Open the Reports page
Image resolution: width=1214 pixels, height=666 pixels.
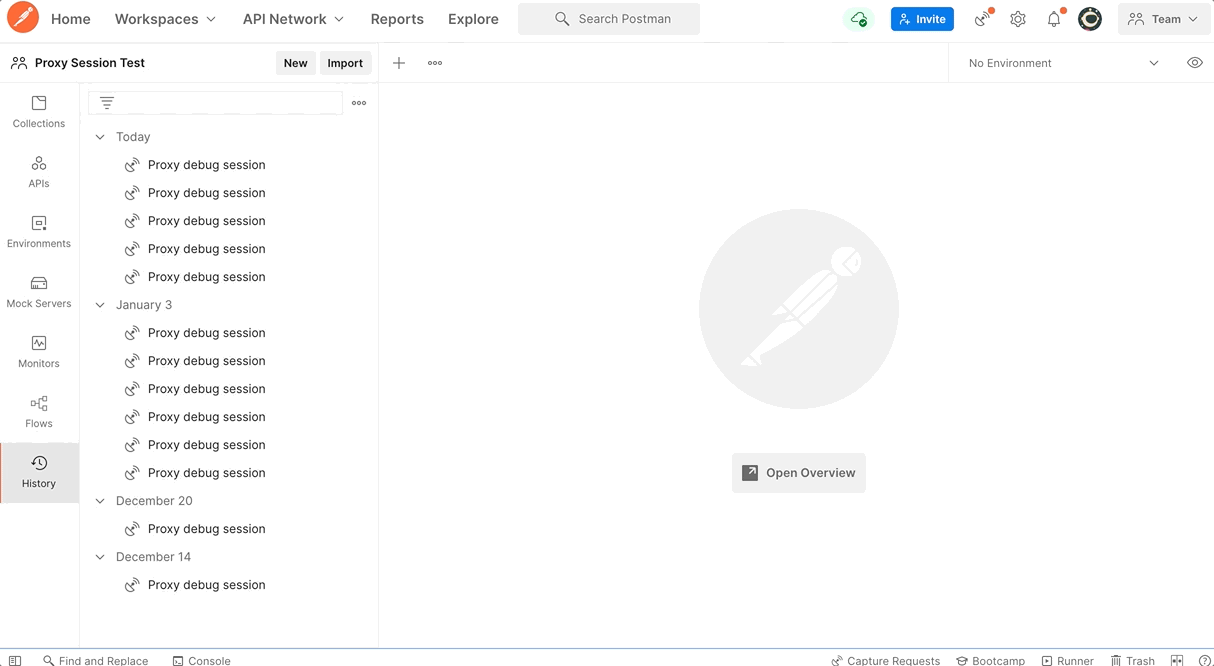point(397,19)
